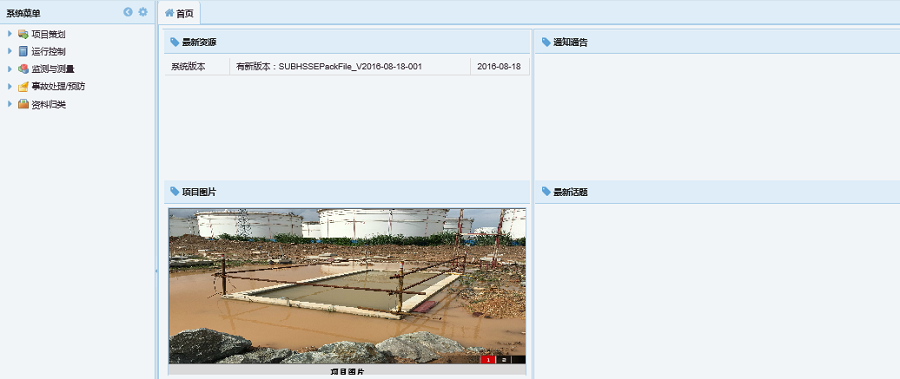Click the tag icon beside 通知通告
900x379 pixels.
pos(546,42)
